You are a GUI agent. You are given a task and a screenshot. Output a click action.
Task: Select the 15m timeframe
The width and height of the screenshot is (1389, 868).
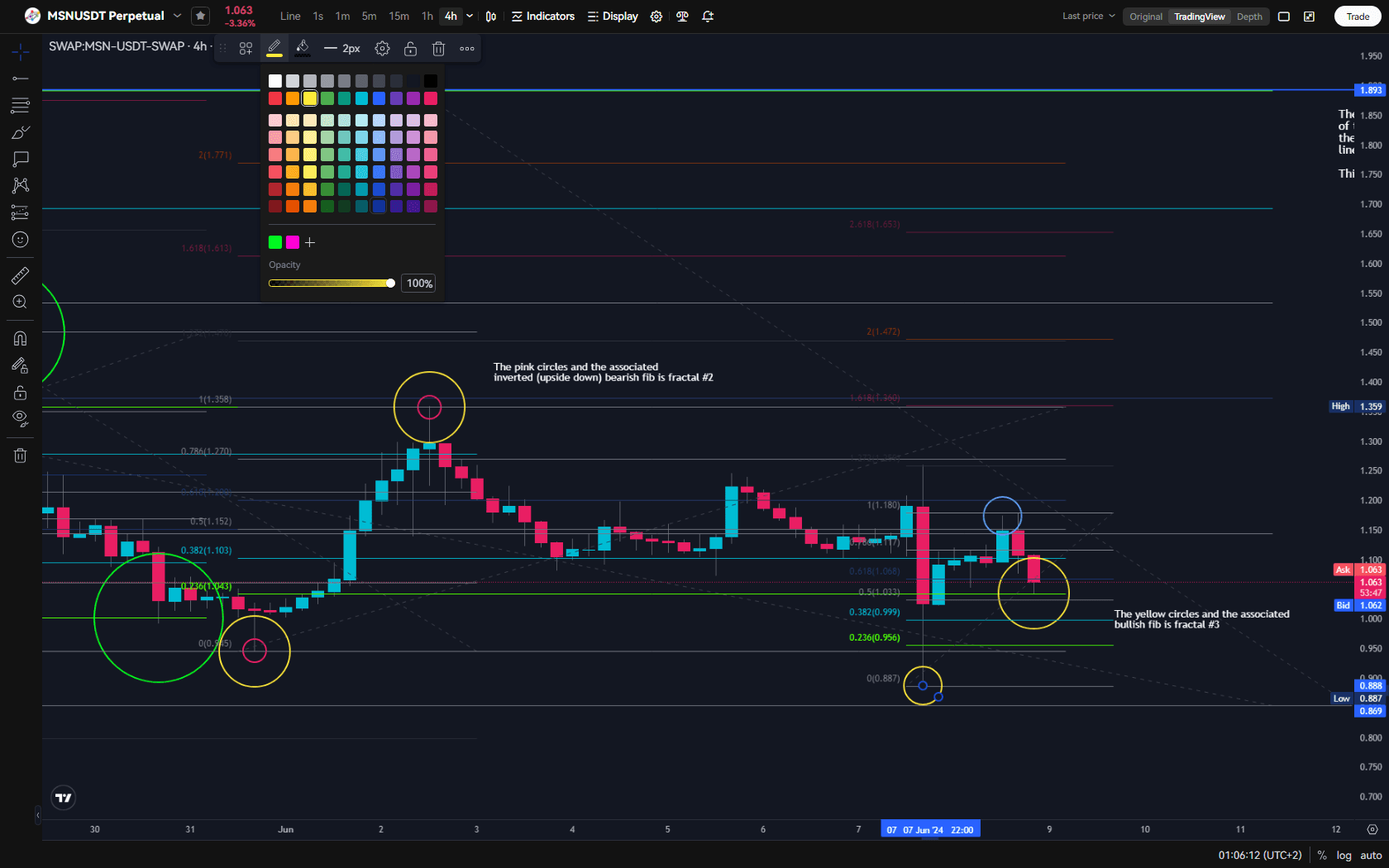(x=399, y=17)
